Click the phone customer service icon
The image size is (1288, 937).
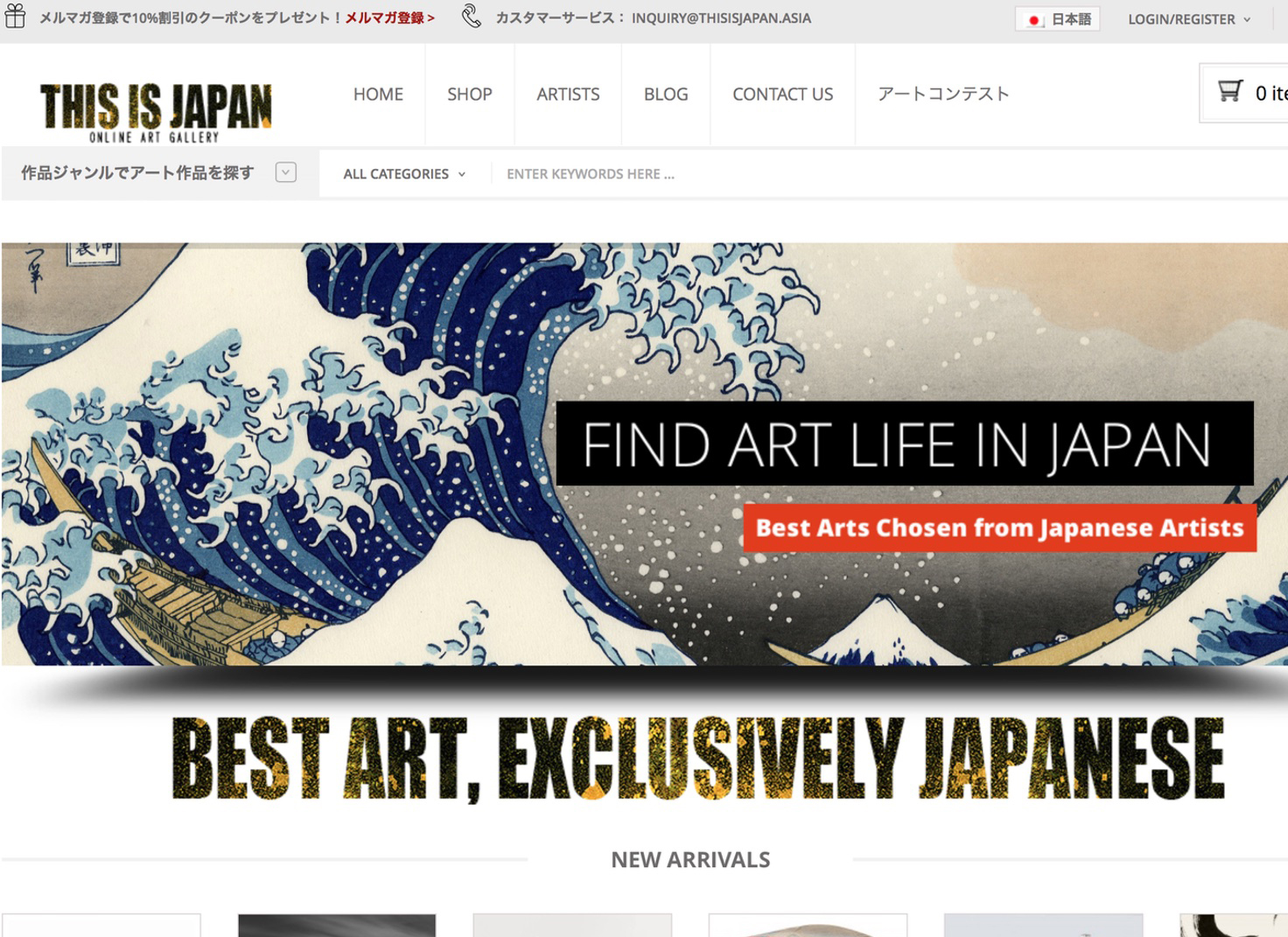(x=471, y=17)
